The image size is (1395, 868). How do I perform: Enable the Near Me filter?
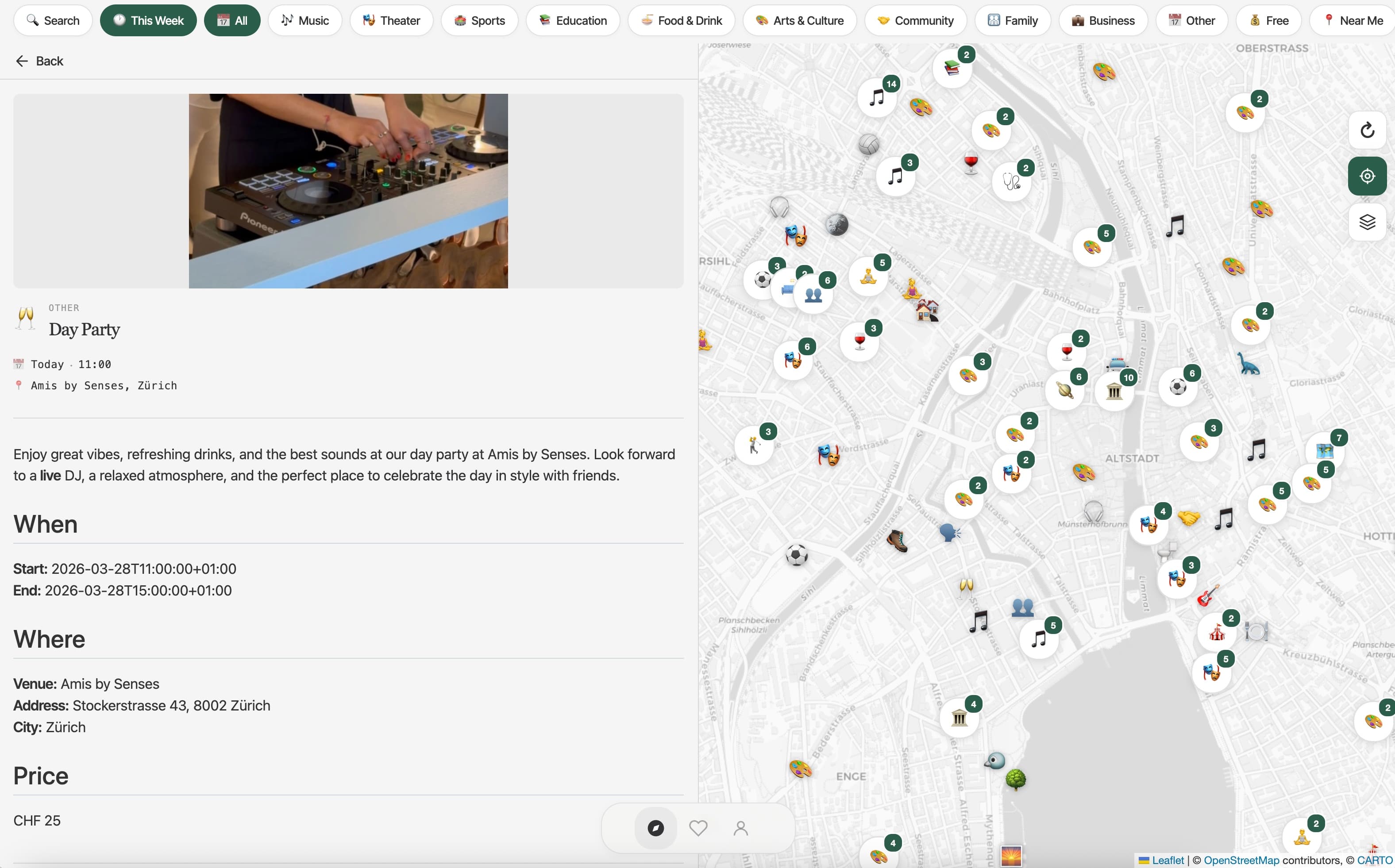tap(1353, 21)
